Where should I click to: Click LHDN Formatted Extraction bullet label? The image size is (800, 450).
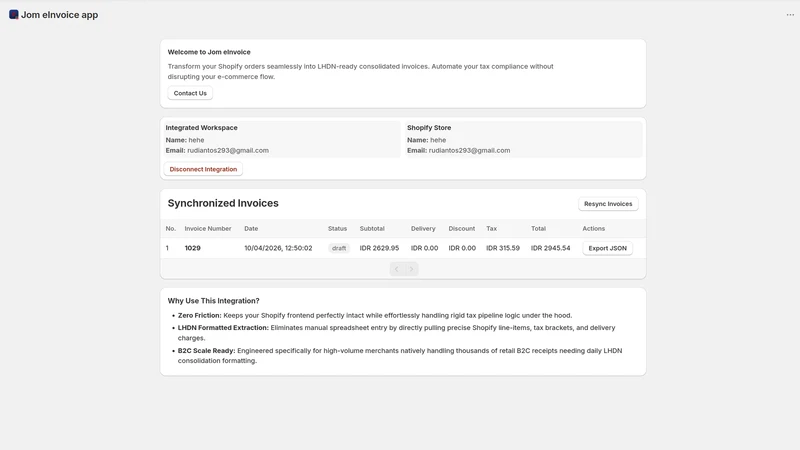(x=223, y=328)
